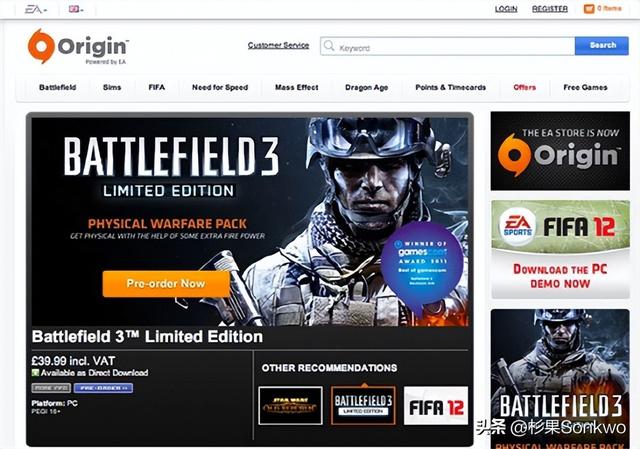The width and height of the screenshot is (640, 449).
Task: Select the Star Wars Old Republic thumbnail
Action: tap(290, 405)
